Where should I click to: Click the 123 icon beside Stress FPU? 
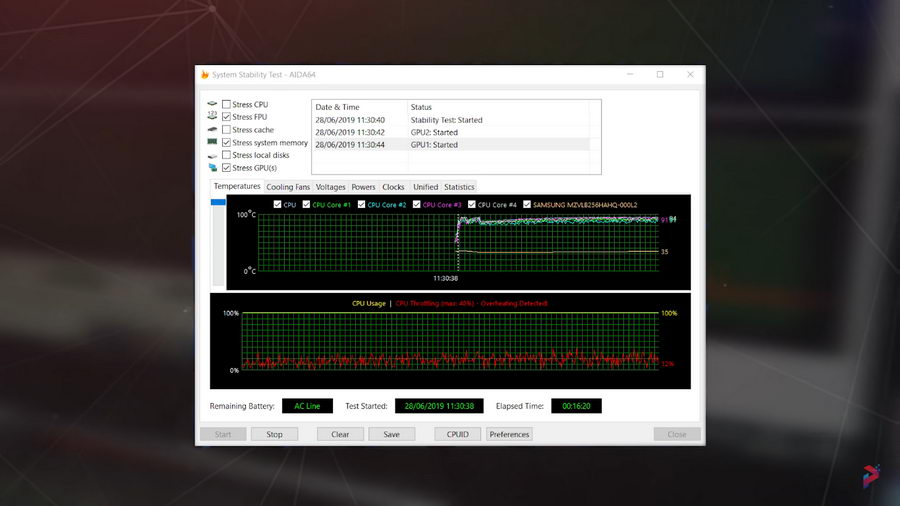(x=212, y=117)
